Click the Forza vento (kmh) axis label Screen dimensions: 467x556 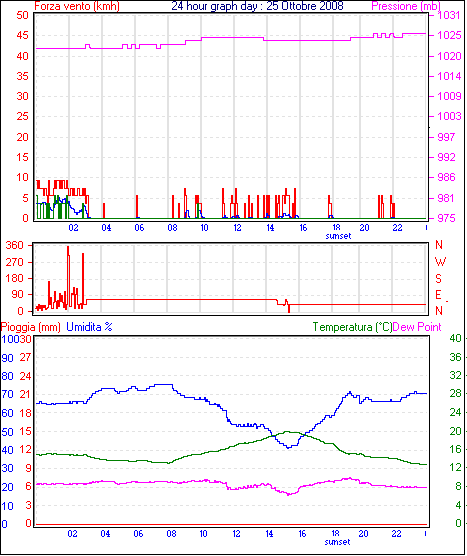(77, 6)
